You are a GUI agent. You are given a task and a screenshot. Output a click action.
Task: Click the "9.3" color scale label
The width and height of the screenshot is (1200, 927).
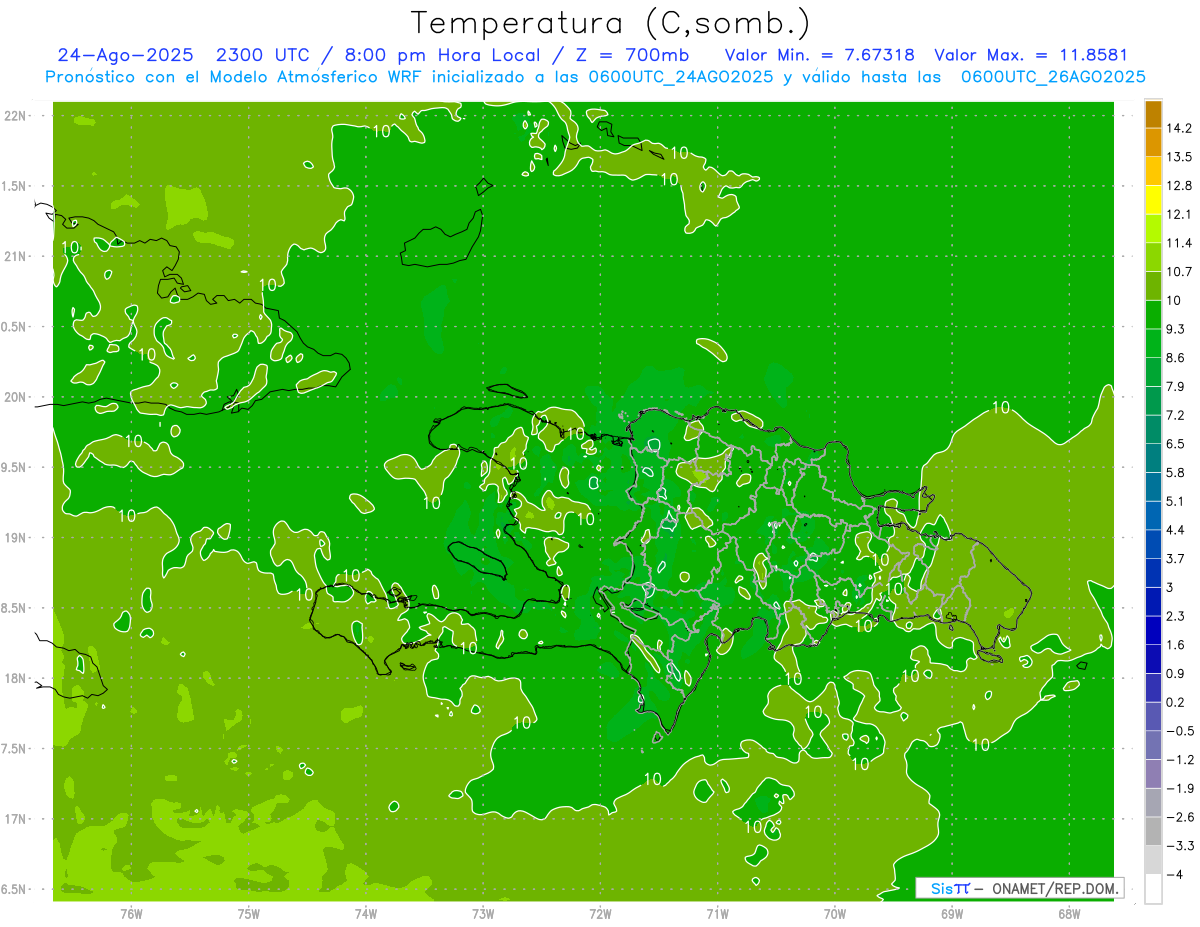1177,329
